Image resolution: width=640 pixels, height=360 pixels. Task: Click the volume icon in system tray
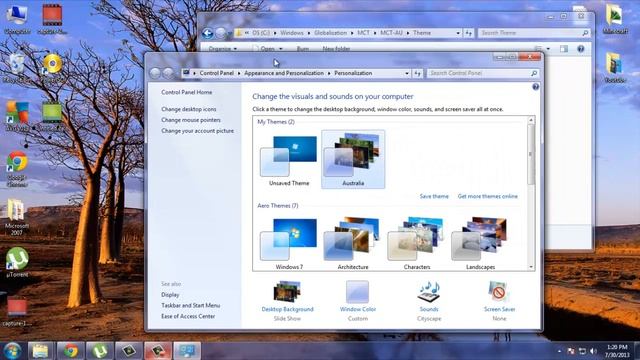coord(593,351)
